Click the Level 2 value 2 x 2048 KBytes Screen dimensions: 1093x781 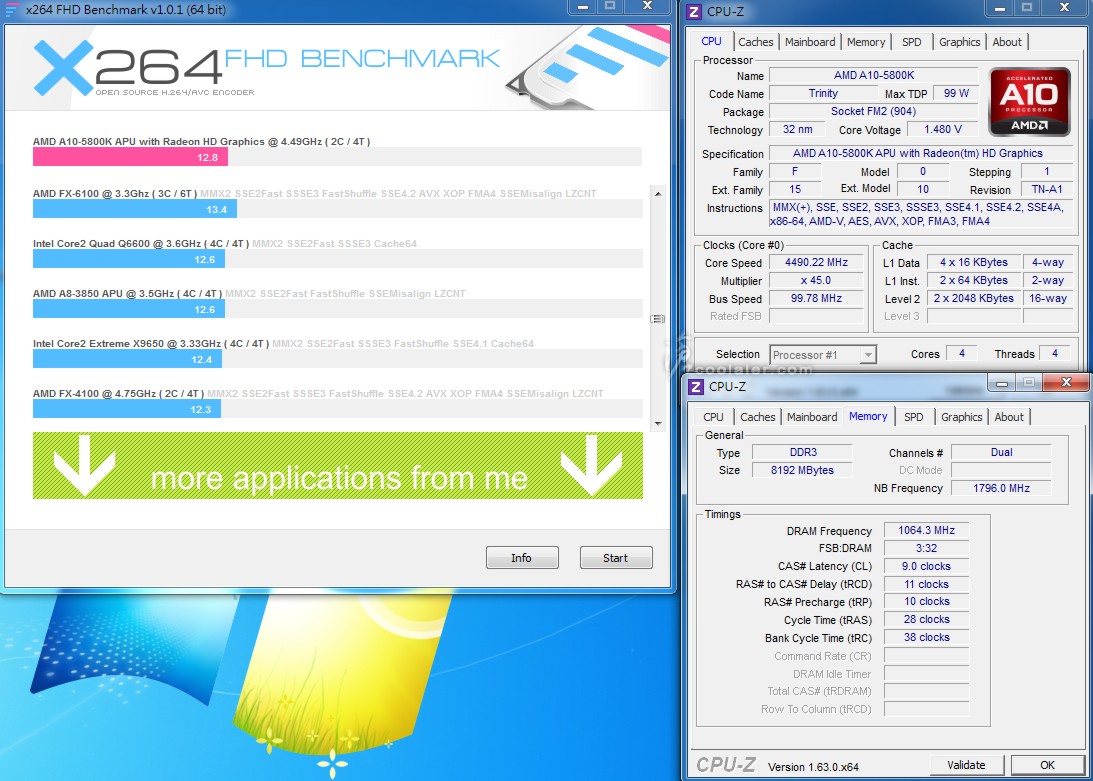click(x=973, y=298)
